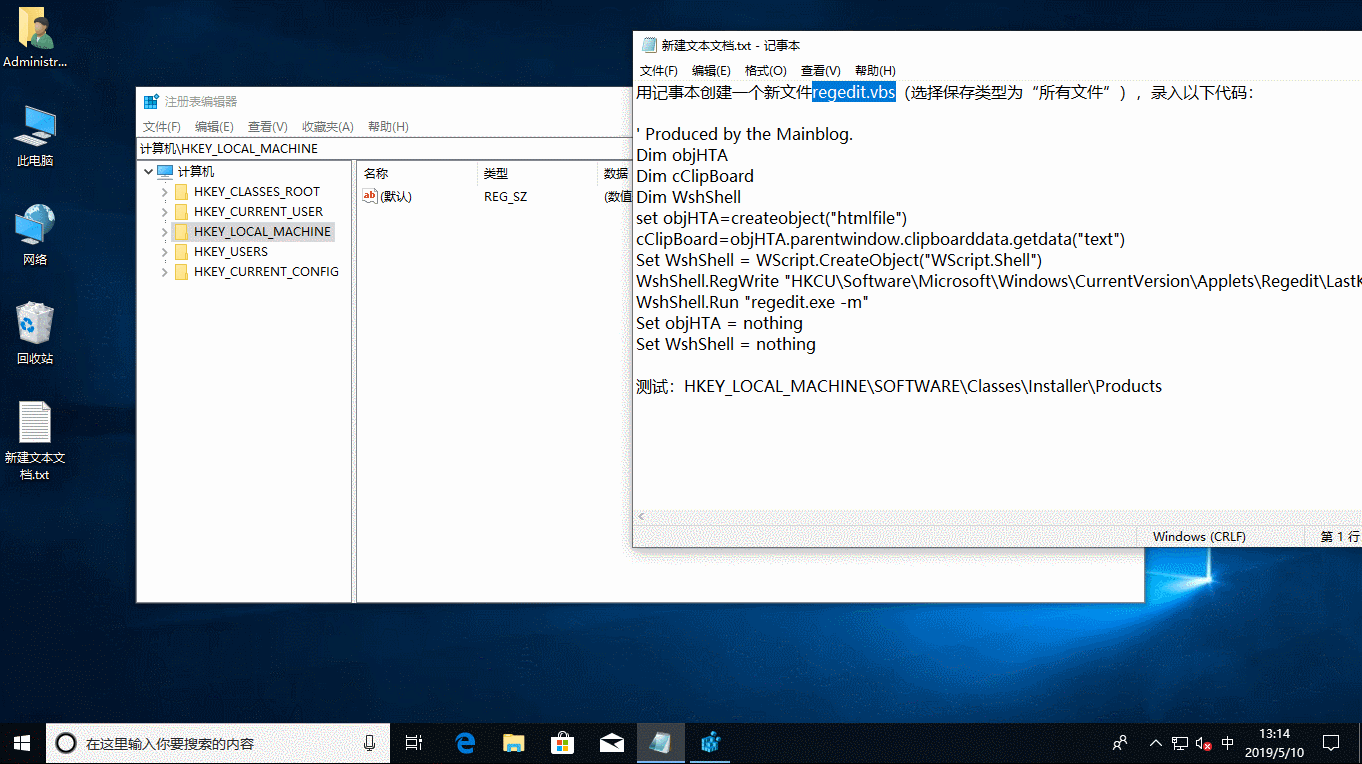Expand the HKEY_LOCAL_MACHINE node
The width and height of the screenshot is (1362, 764).
165,231
